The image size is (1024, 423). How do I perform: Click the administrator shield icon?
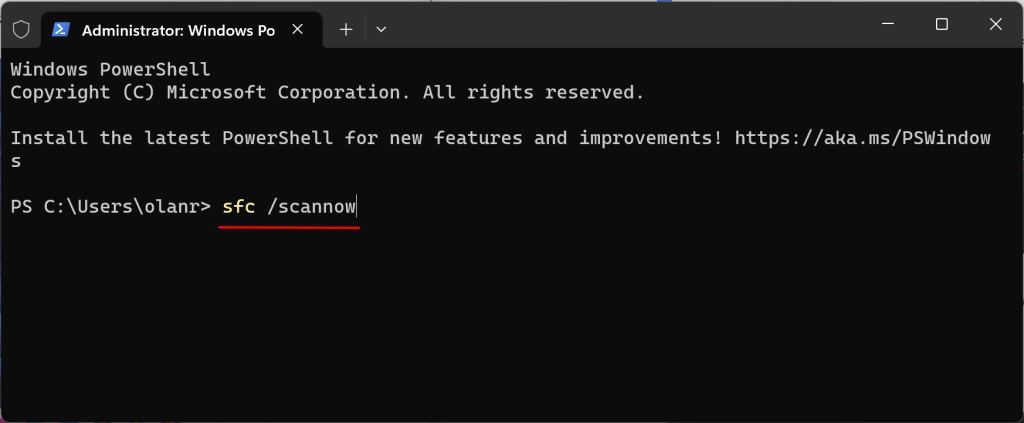click(20, 30)
